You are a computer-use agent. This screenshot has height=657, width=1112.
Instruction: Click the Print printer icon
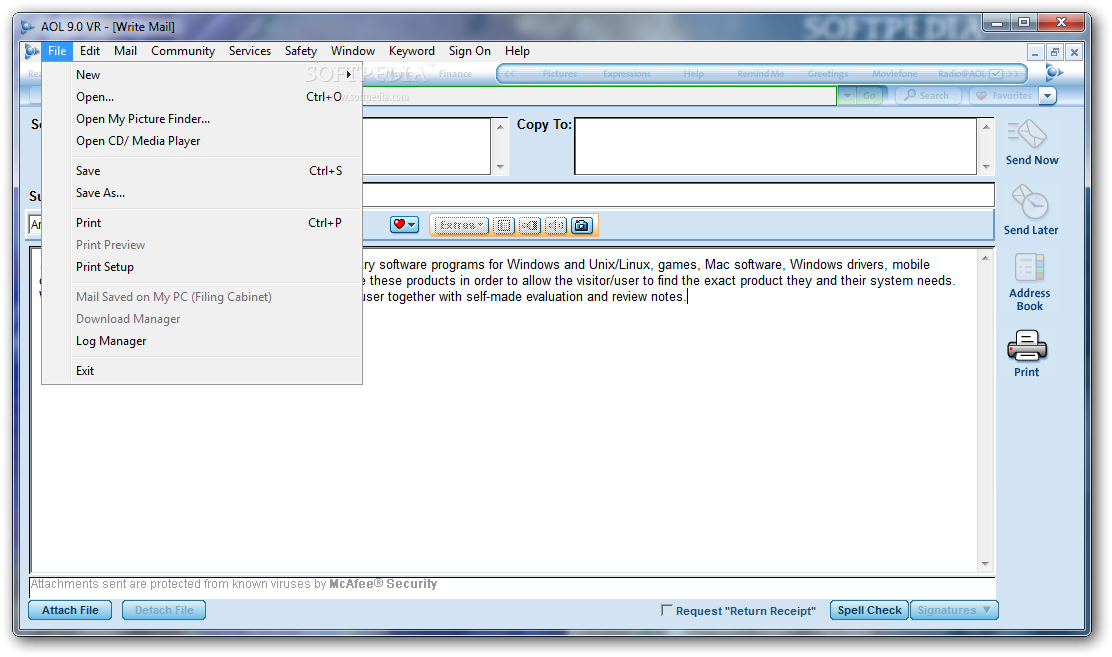pos(1026,346)
